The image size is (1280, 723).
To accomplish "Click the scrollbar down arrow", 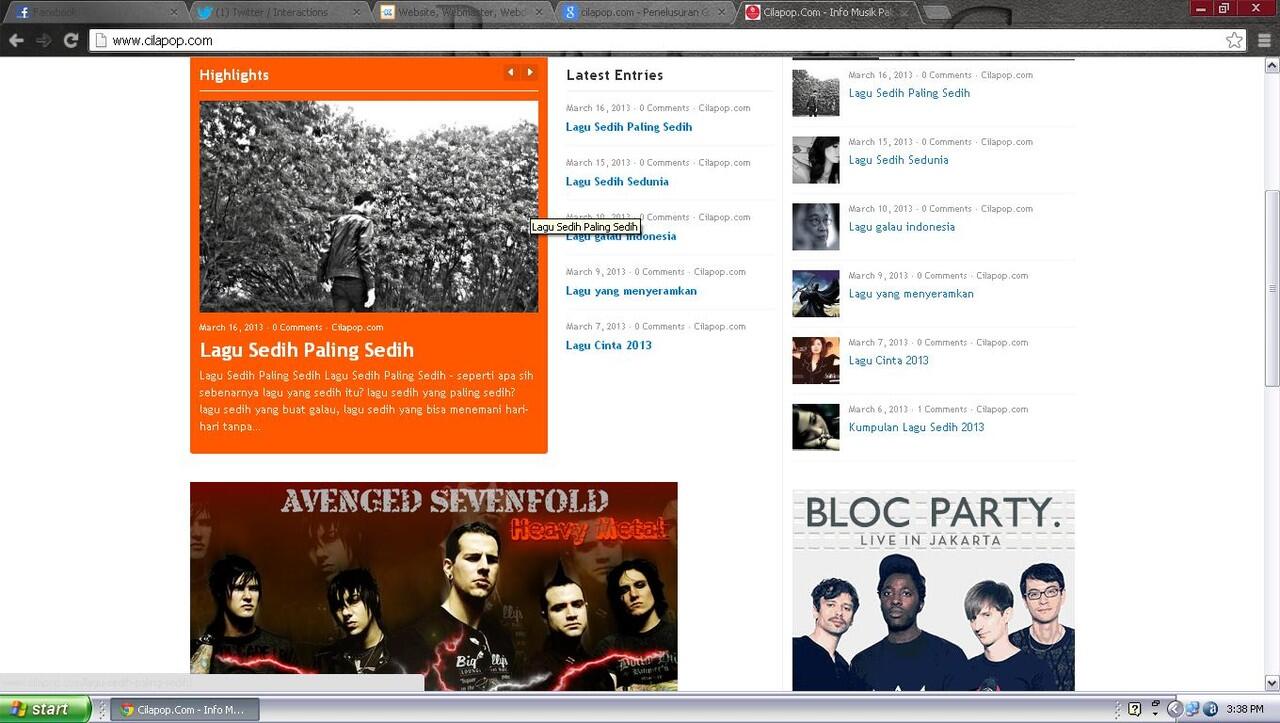I will coord(1271,684).
